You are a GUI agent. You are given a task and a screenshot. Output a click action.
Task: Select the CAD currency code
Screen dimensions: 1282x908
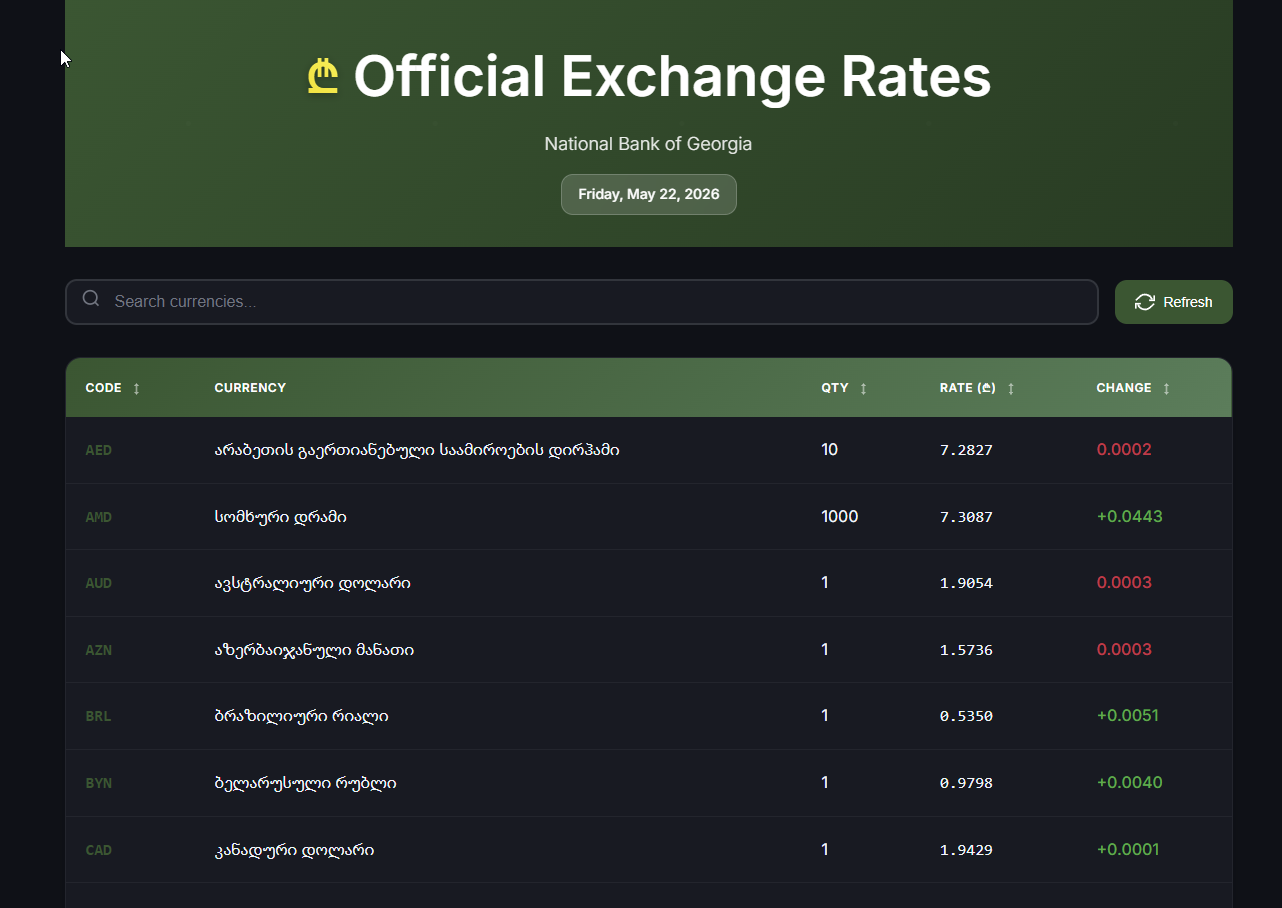pos(99,850)
